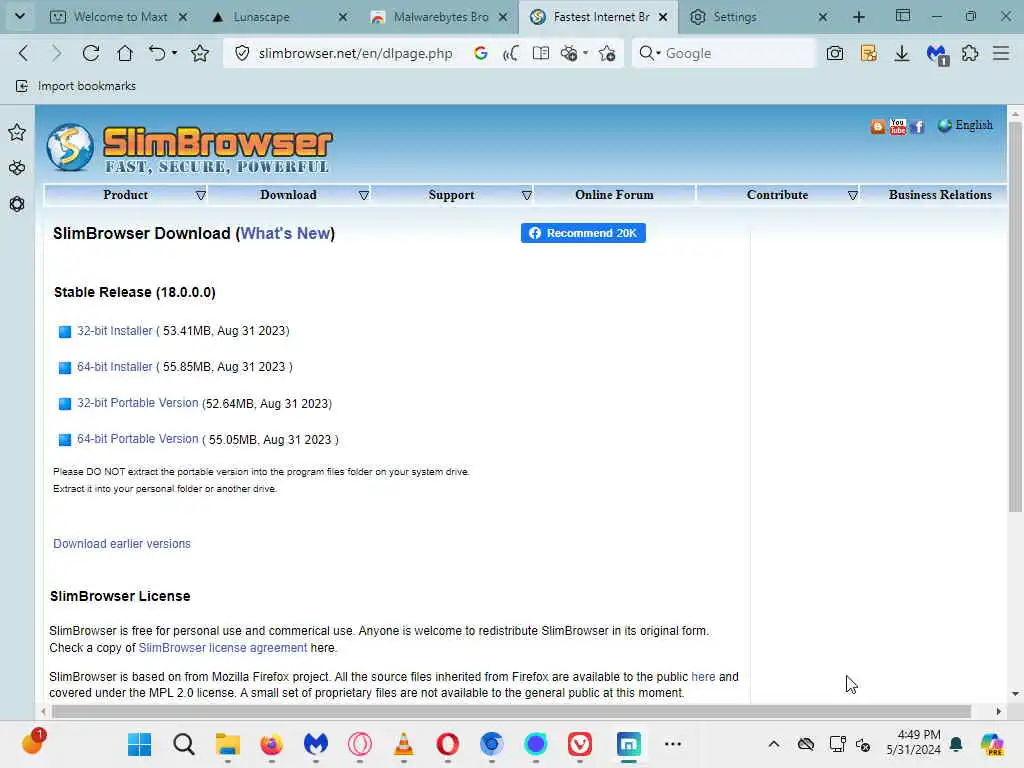Open Business Relations page
Viewport: 1024px width, 768px height.
(940, 195)
